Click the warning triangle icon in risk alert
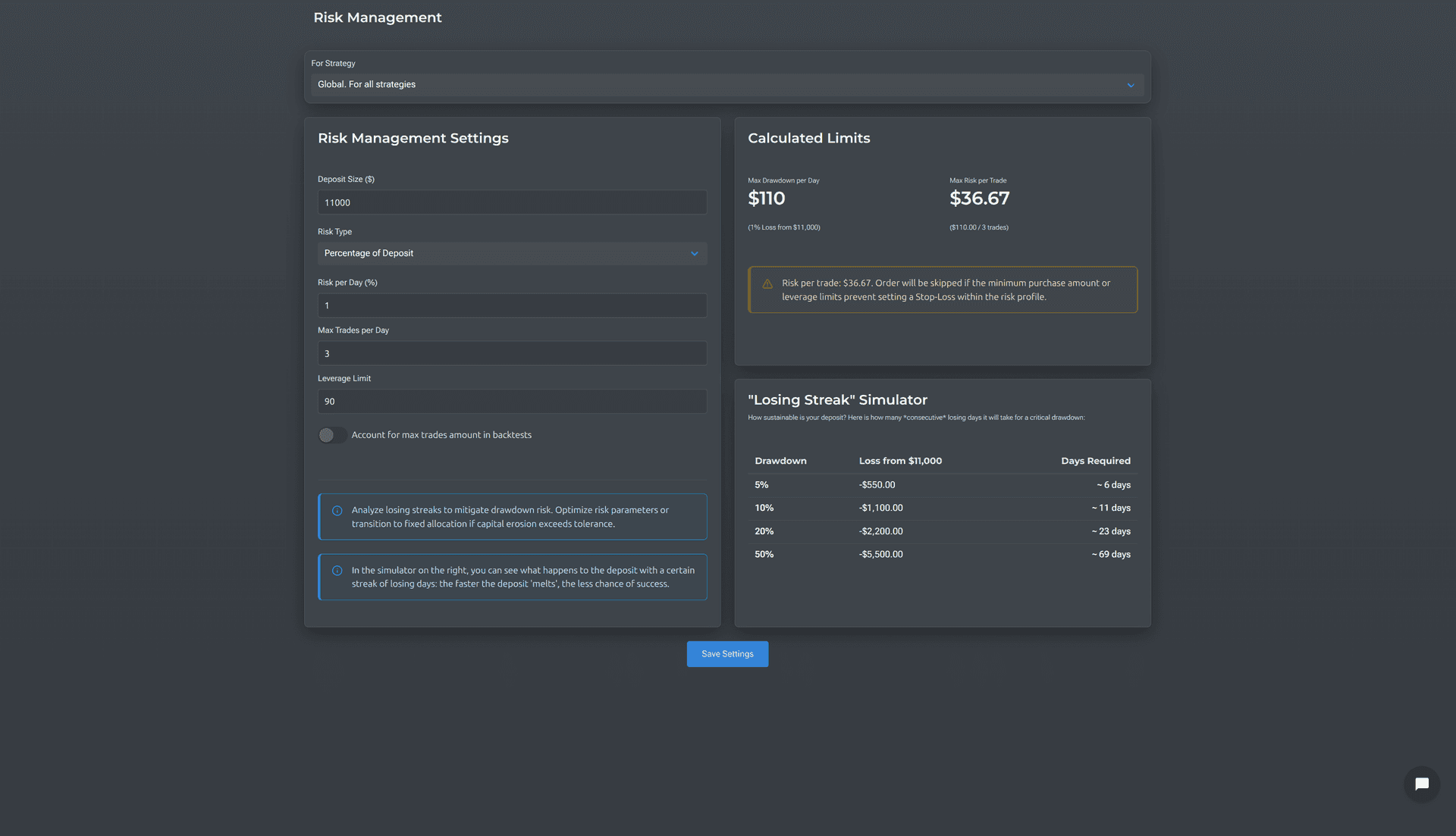The height and width of the screenshot is (836, 1456). click(767, 283)
